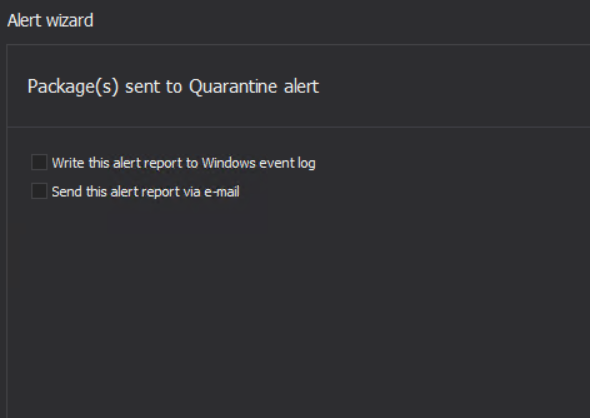
Task: Click the word 'alert' at the heading's end
Action: pos(301,87)
